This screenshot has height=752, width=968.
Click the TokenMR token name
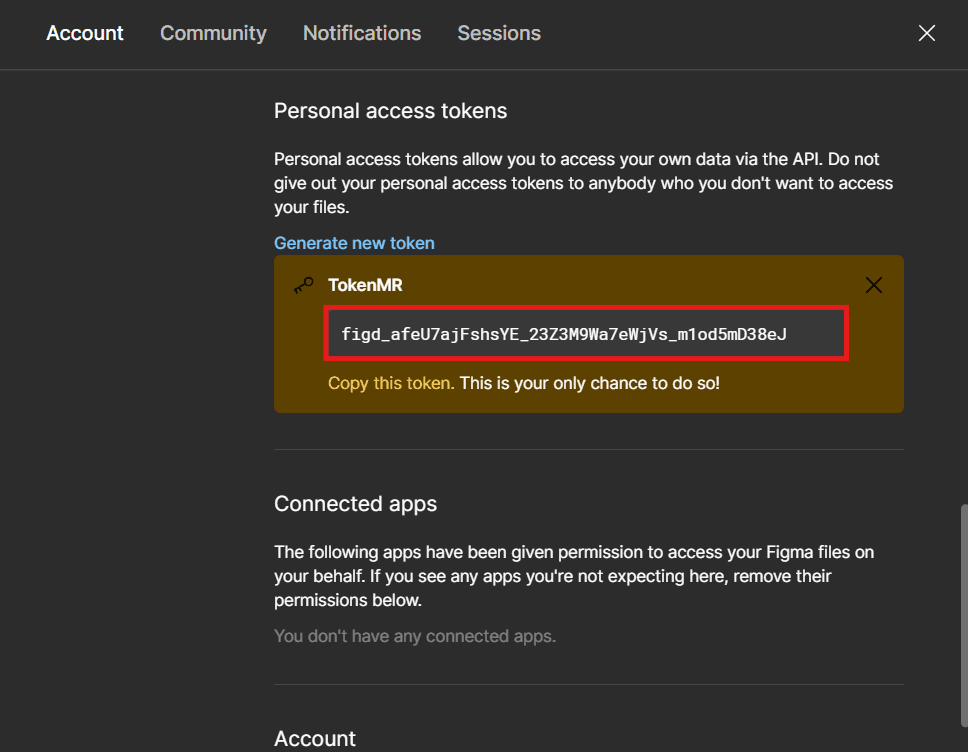pos(365,285)
